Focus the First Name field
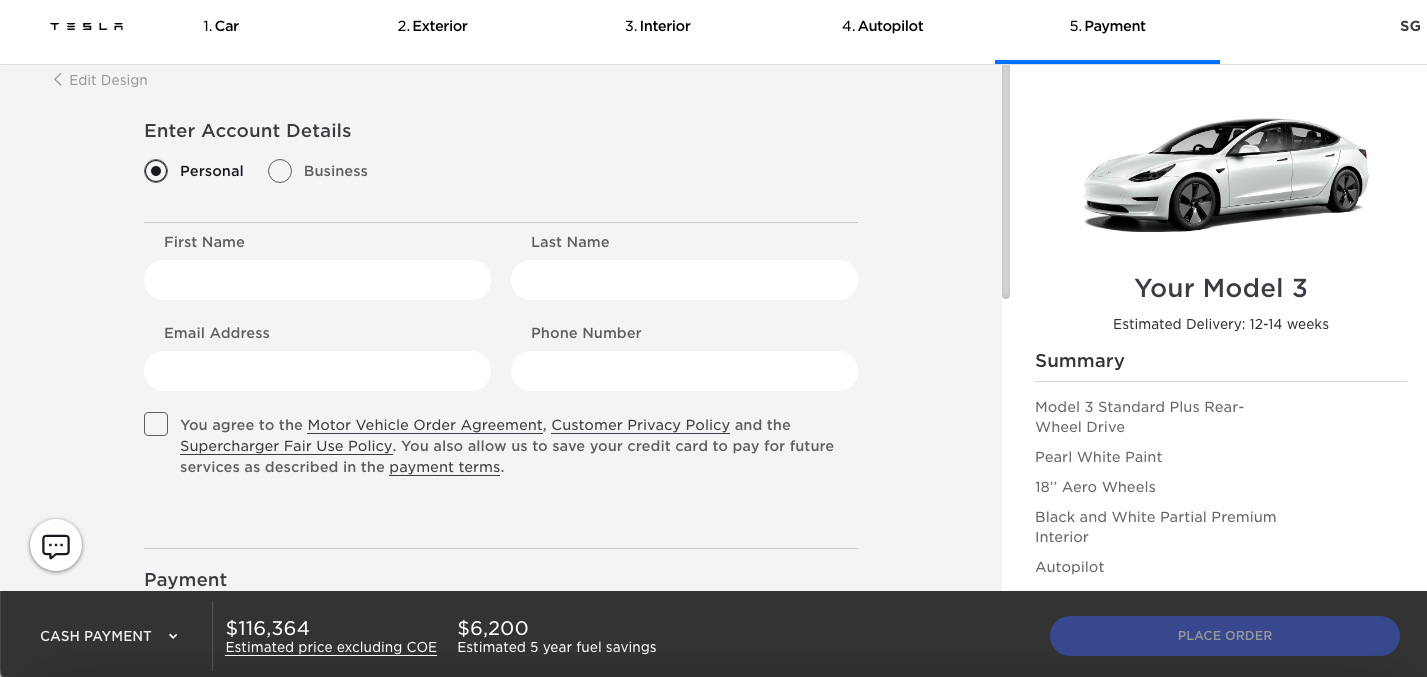 point(318,280)
